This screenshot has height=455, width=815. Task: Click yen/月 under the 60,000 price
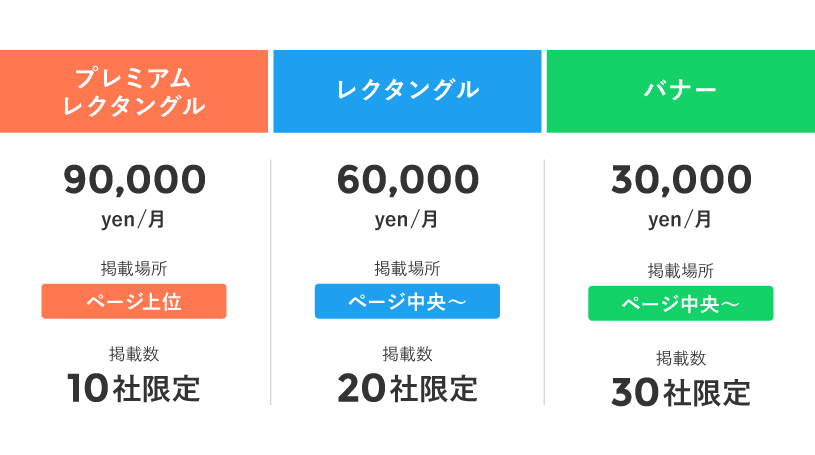(407, 219)
